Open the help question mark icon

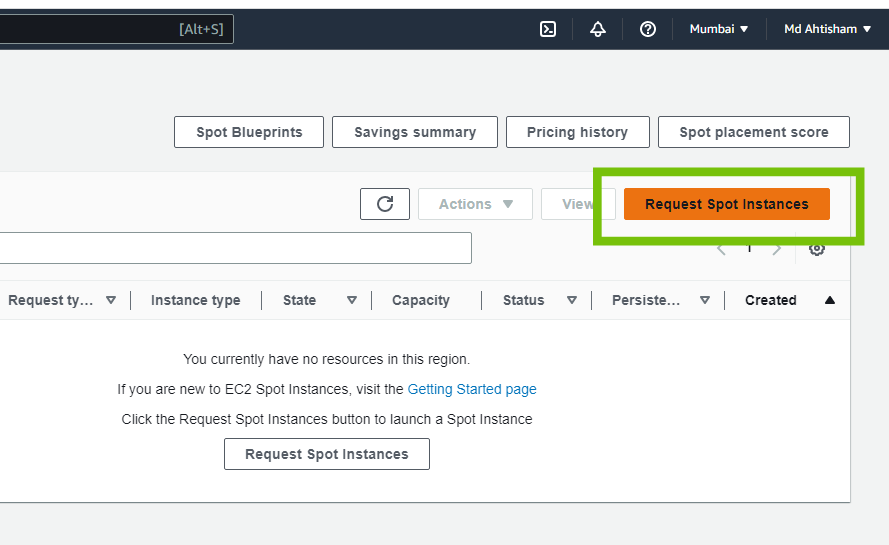tap(648, 29)
